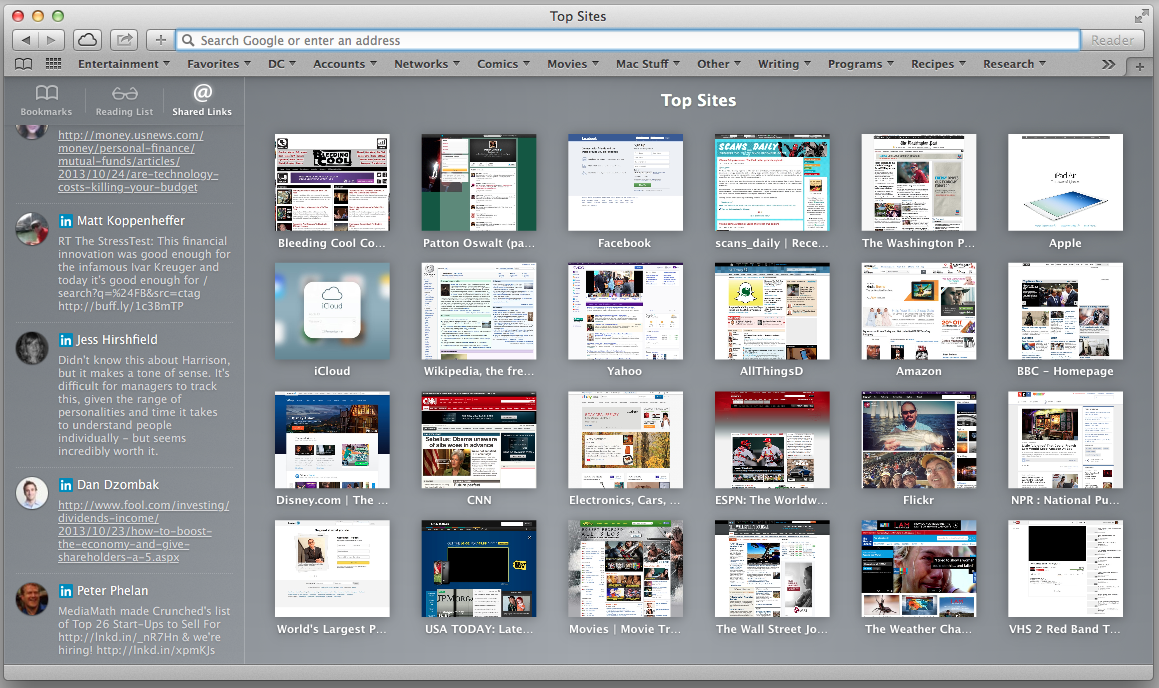1159x688 pixels.
Task: Open the money.usnews.com shared link
Action: pyautogui.click(x=138, y=161)
